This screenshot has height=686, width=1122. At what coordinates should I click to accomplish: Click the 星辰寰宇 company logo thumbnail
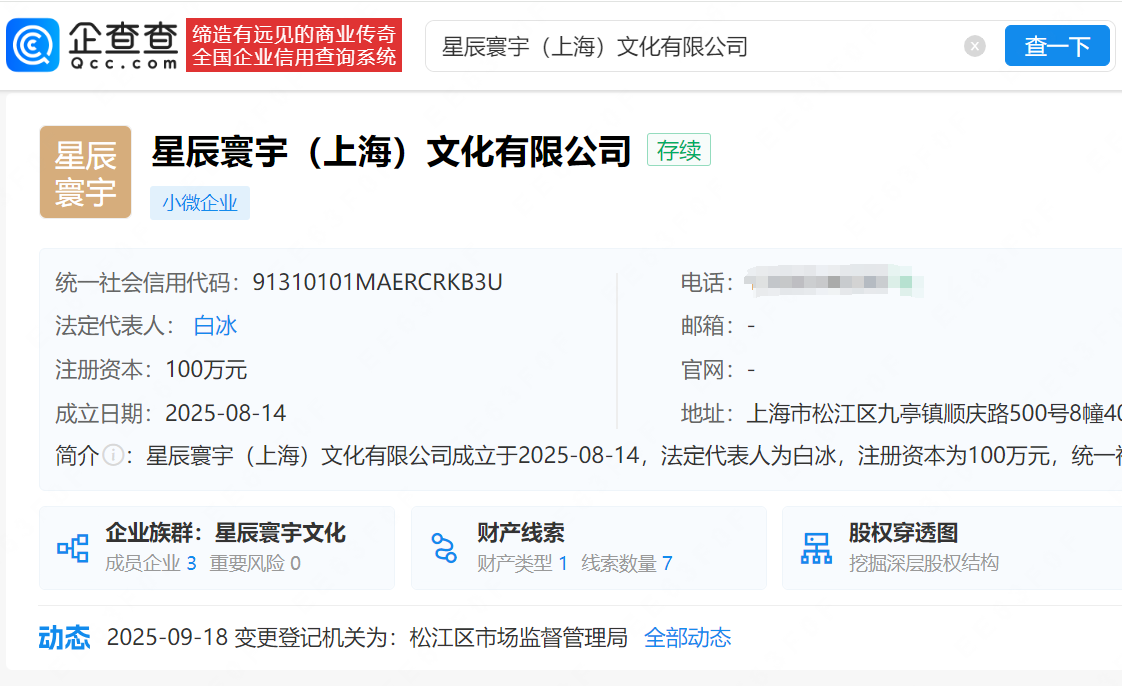(85, 172)
